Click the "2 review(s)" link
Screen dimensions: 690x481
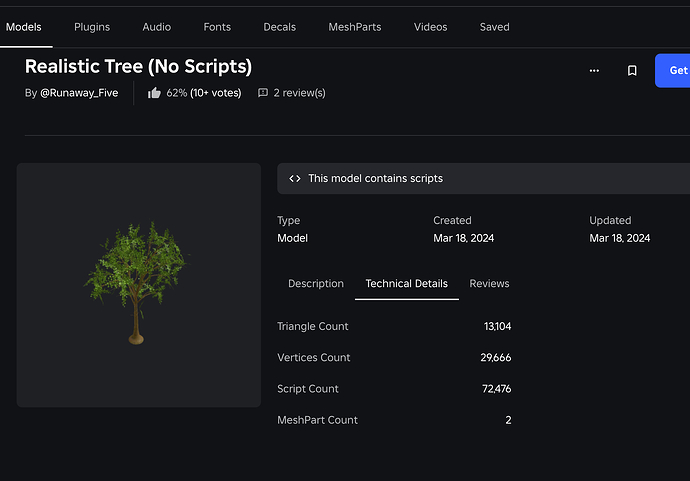point(299,93)
